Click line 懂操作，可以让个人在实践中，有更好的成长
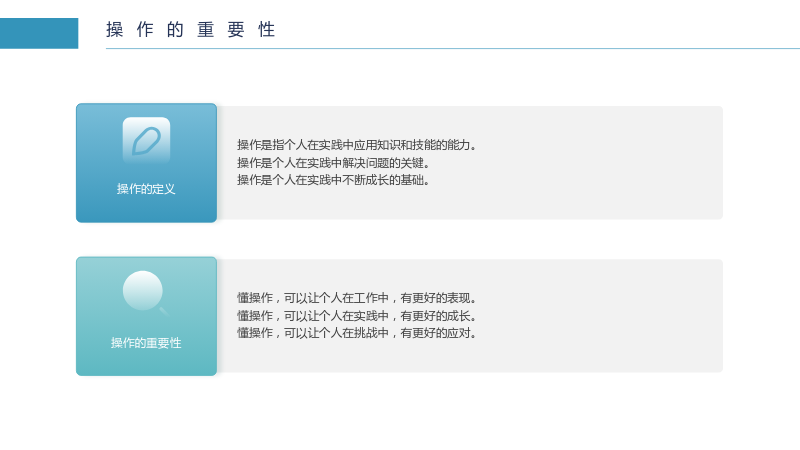Image resolution: width=800 pixels, height=450 pixels. 357,316
